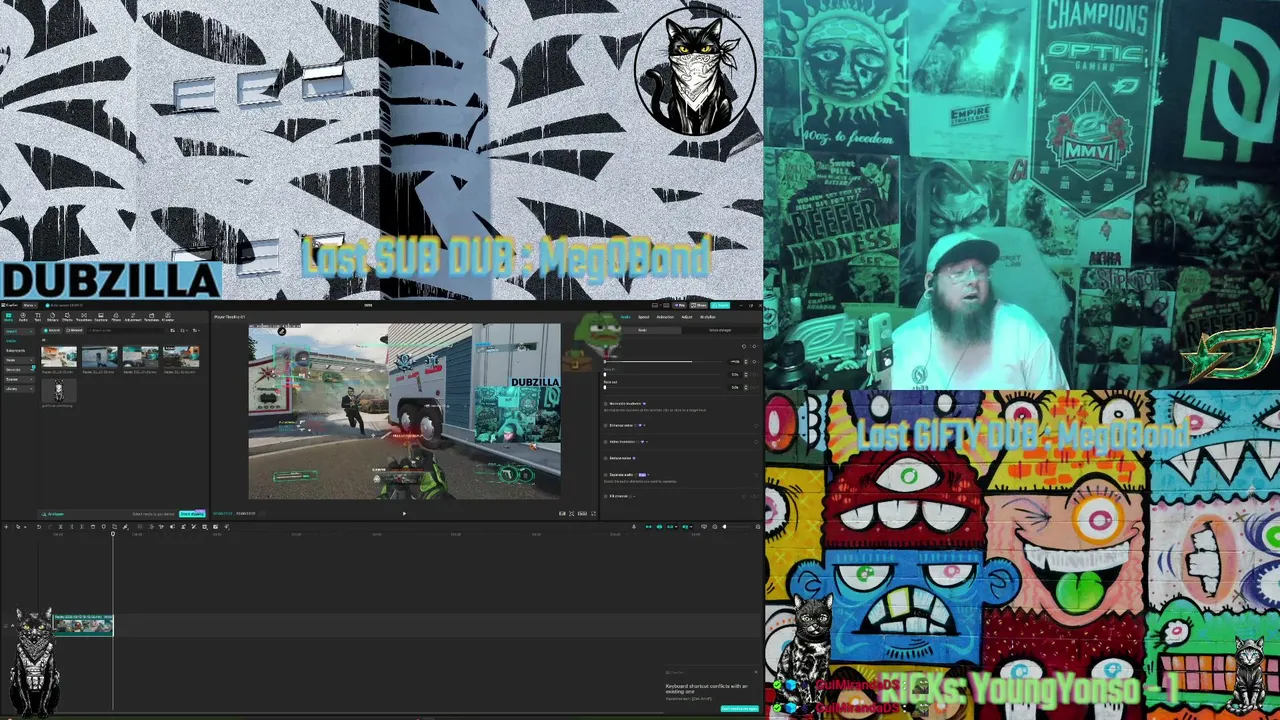Click the Record button in media panel
The width and height of the screenshot is (1280, 720).
click(x=75, y=330)
